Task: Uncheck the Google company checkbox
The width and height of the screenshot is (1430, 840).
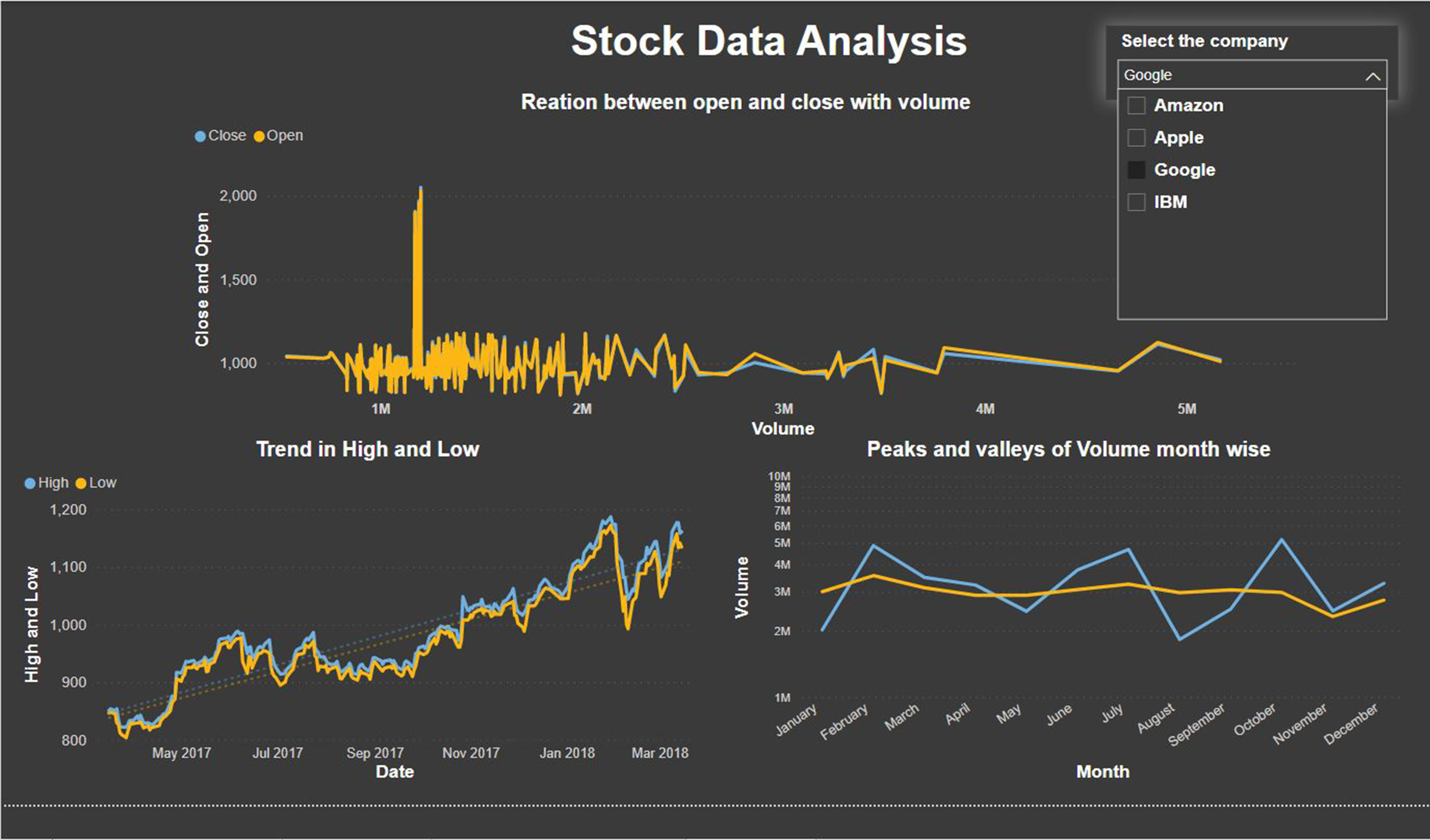Action: tap(1136, 170)
